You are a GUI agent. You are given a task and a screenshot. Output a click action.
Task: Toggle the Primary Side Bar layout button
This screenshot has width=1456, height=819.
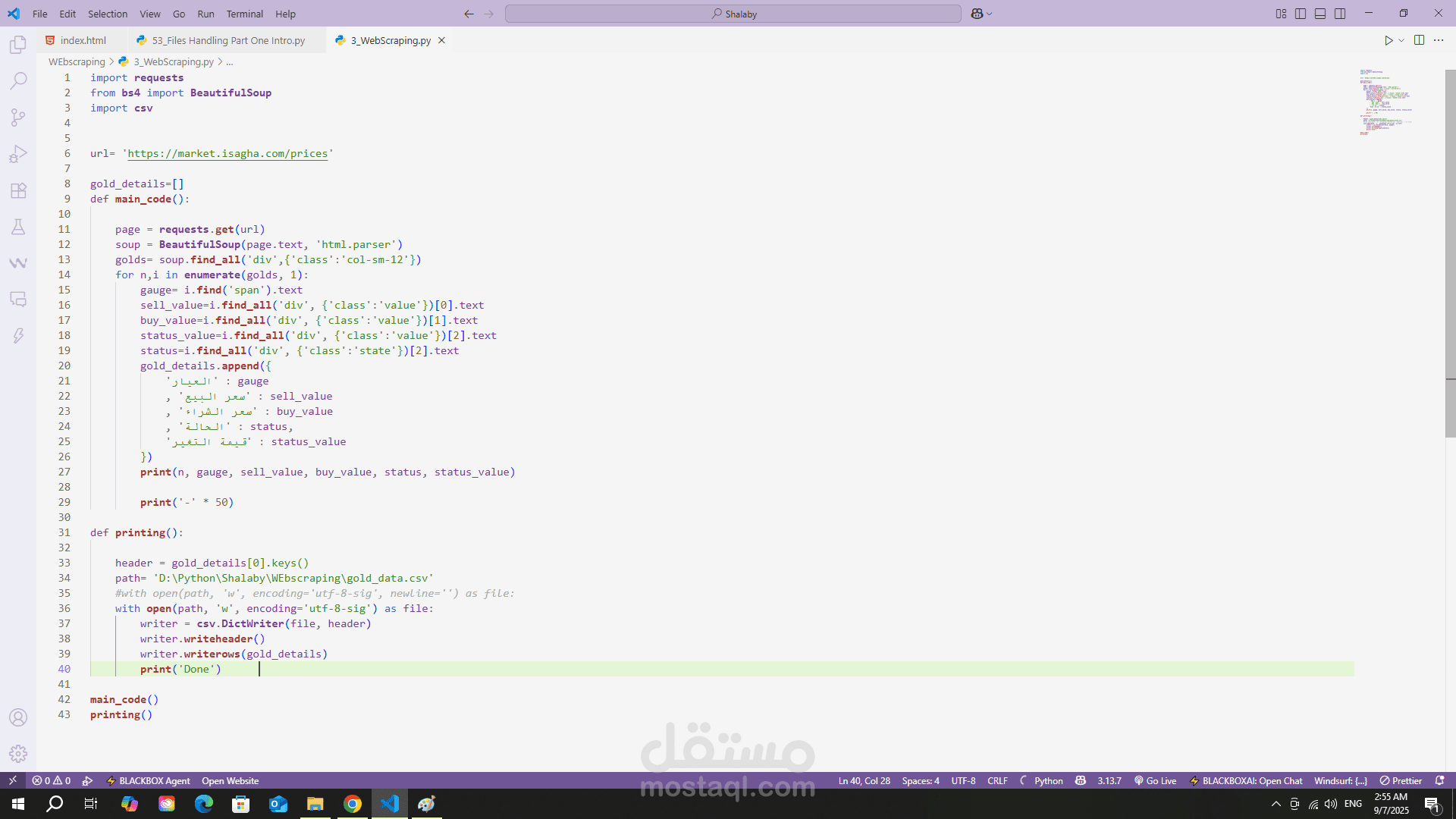(x=1301, y=14)
